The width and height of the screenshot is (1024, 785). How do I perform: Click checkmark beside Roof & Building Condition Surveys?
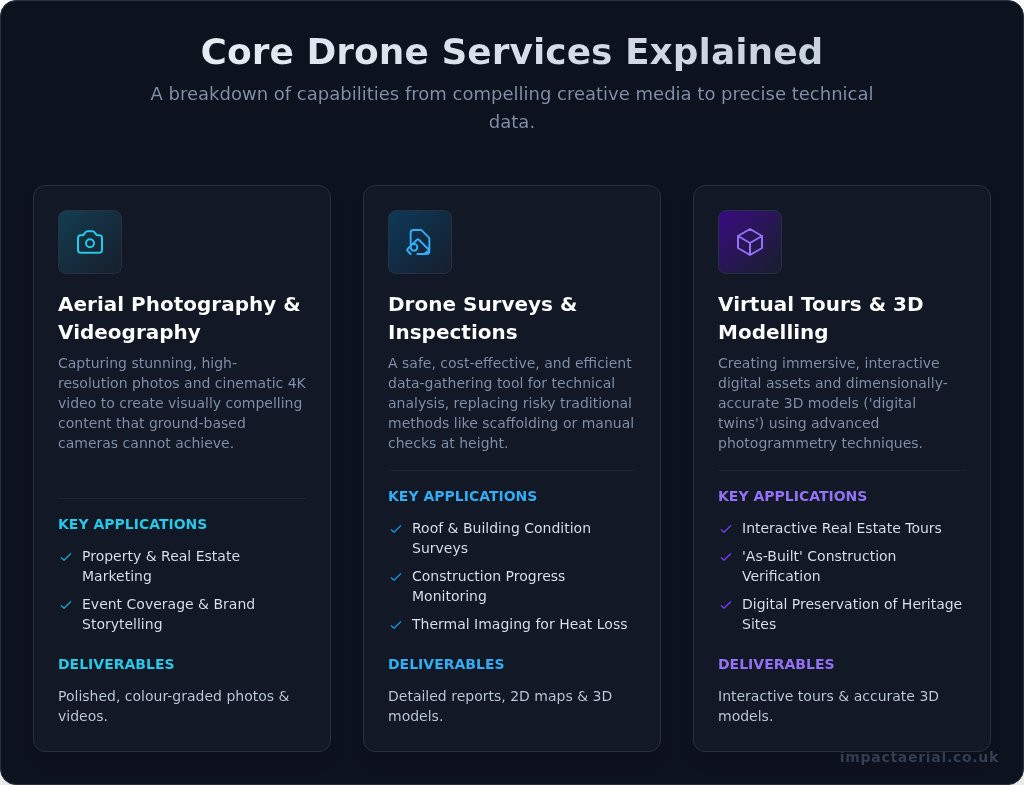click(396, 529)
